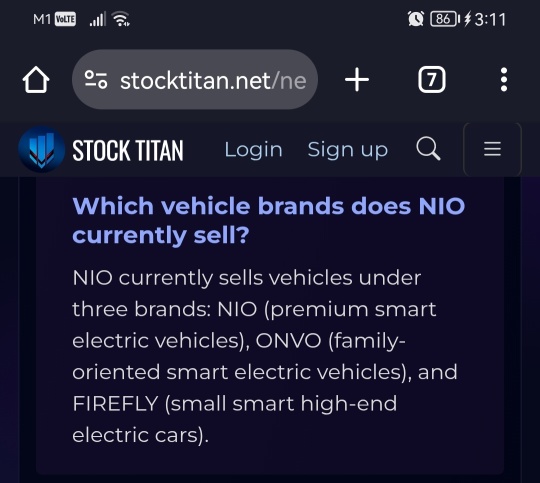Tap the Wi-Fi signal status icon
This screenshot has height=483, width=540.
coord(122,19)
